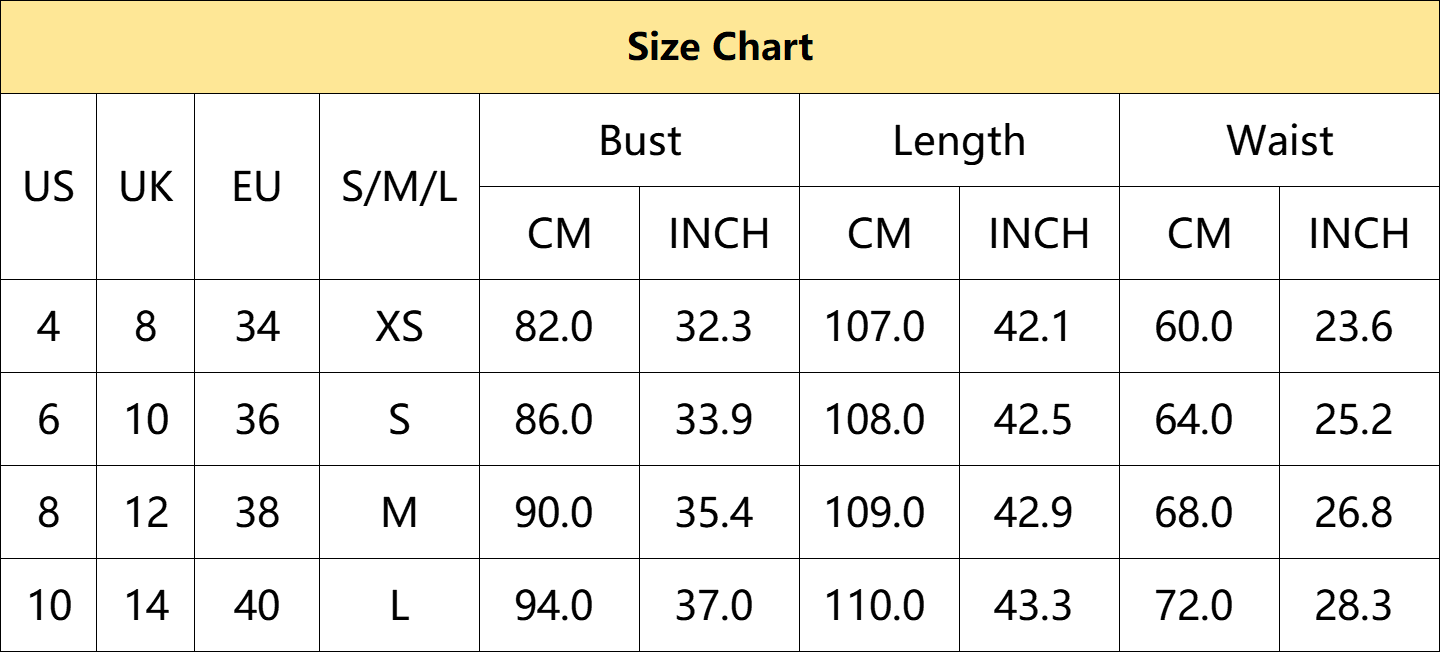Select the Bust group header
The image size is (1440, 653).
[640, 141]
